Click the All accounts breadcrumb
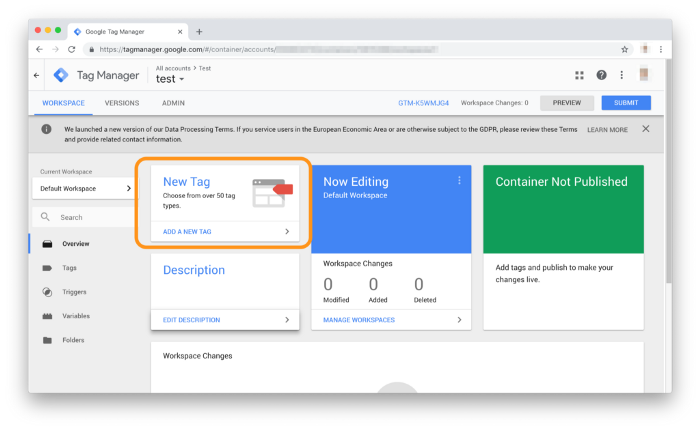 pos(173,68)
